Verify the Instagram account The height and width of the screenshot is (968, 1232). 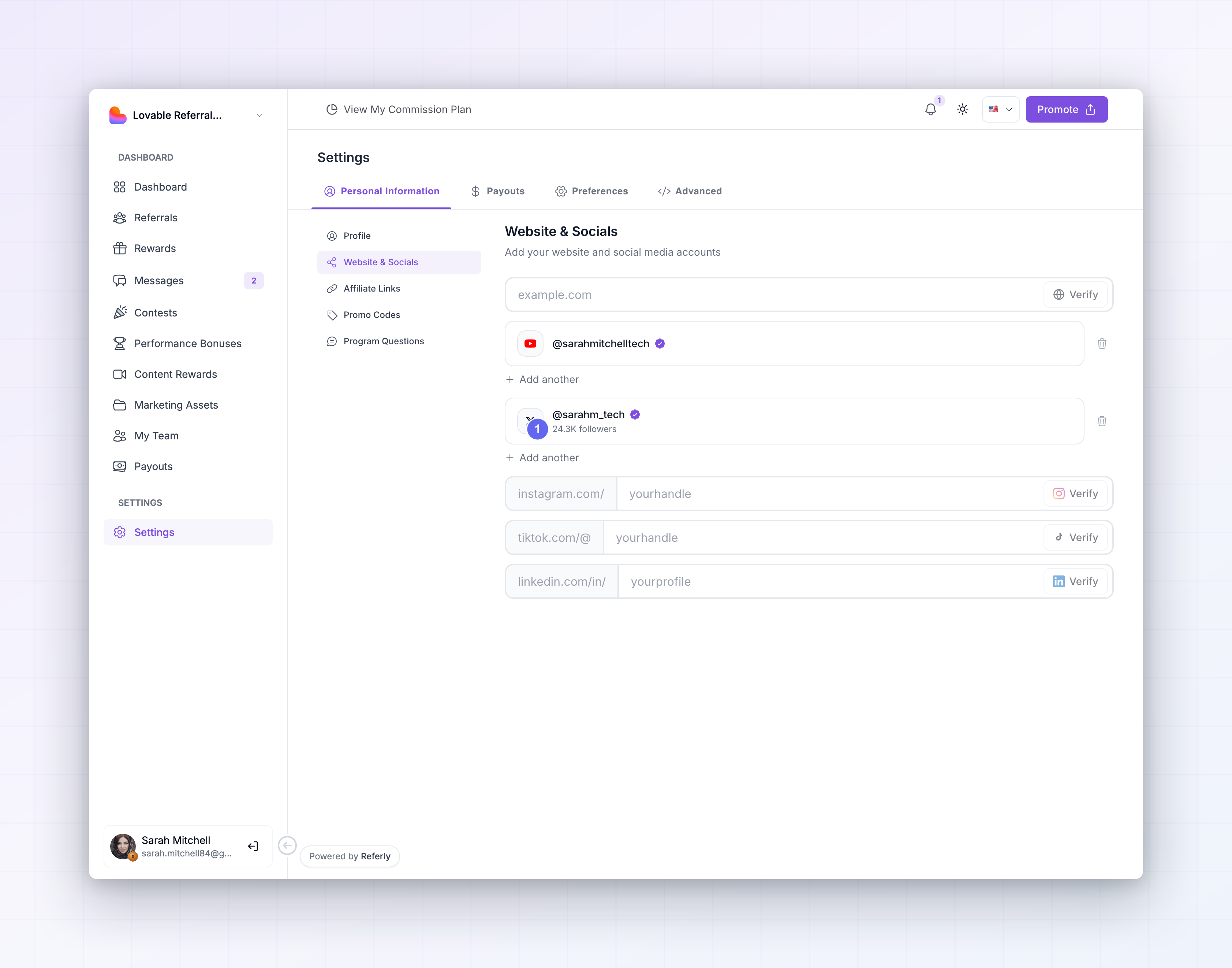tap(1075, 494)
